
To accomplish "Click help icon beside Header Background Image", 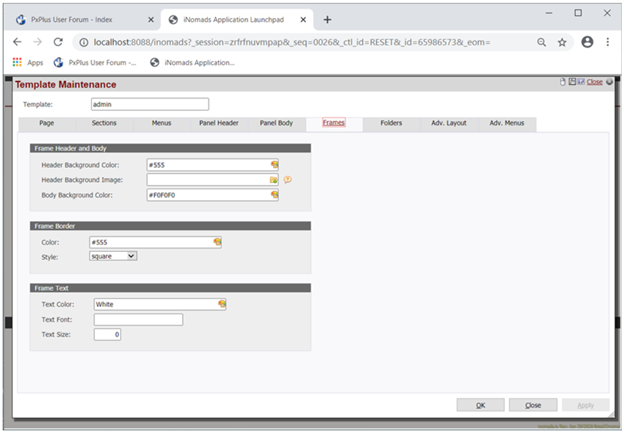I will tap(287, 180).
